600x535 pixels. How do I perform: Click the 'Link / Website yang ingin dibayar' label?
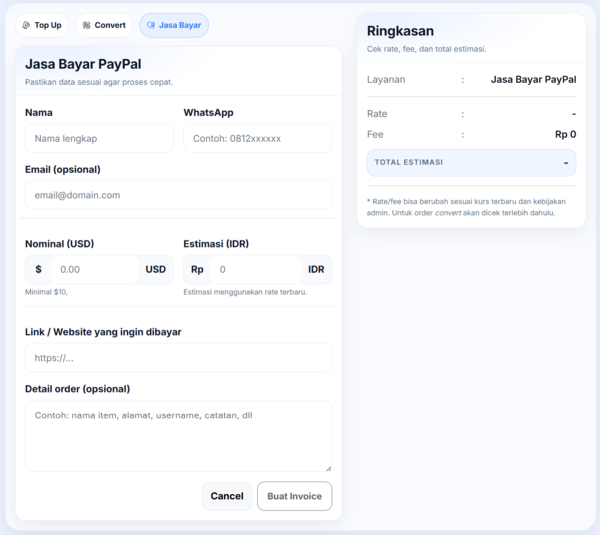tap(103, 332)
